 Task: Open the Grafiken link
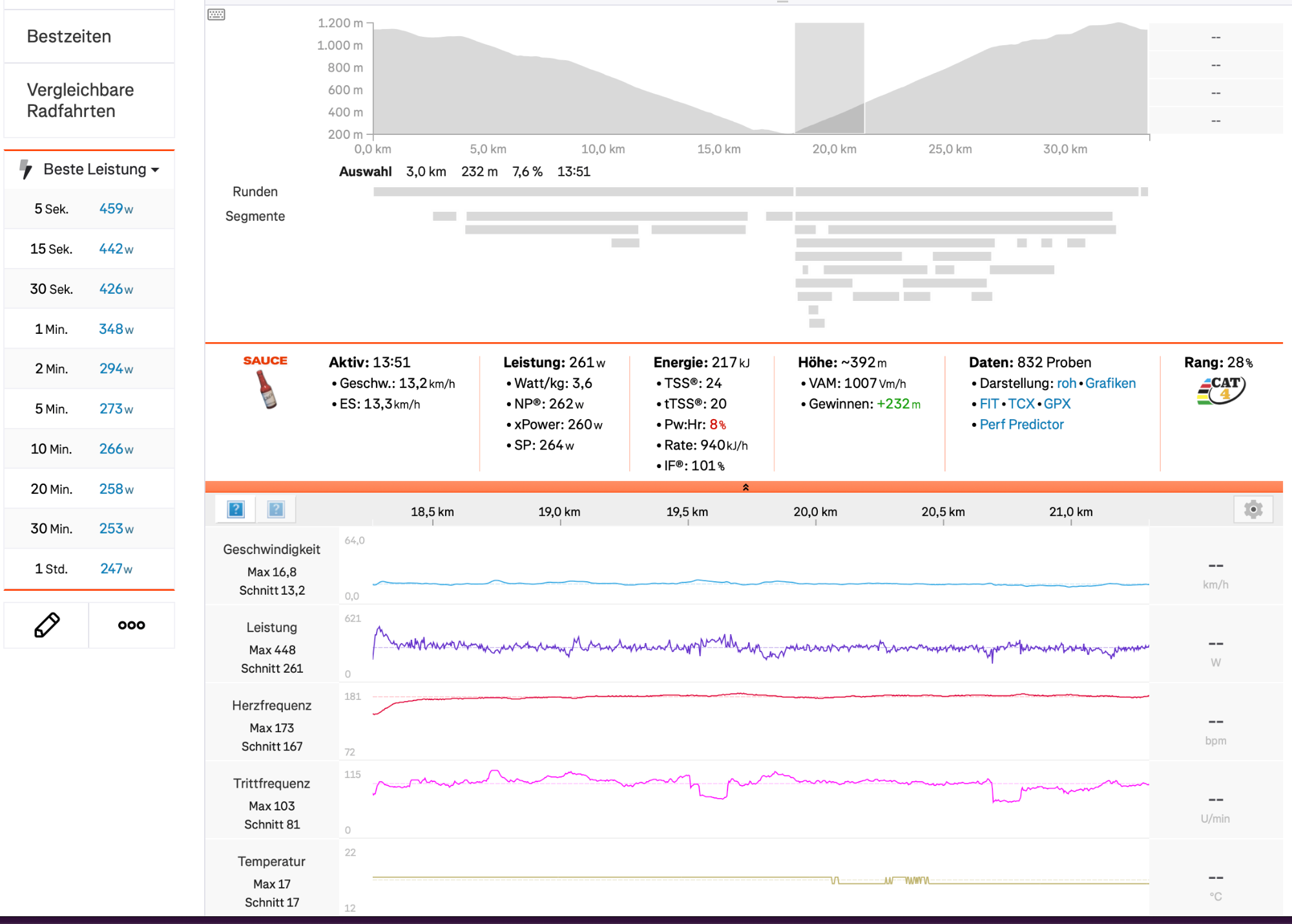(x=1110, y=383)
